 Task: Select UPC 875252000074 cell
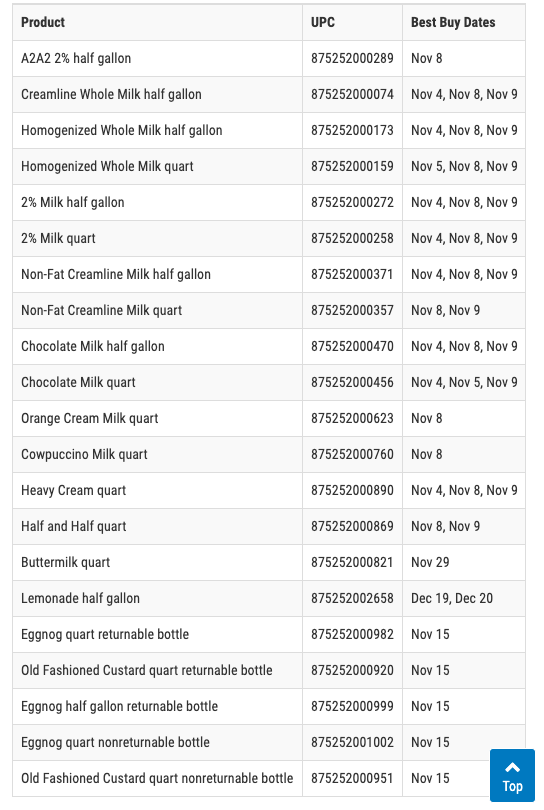pos(352,95)
